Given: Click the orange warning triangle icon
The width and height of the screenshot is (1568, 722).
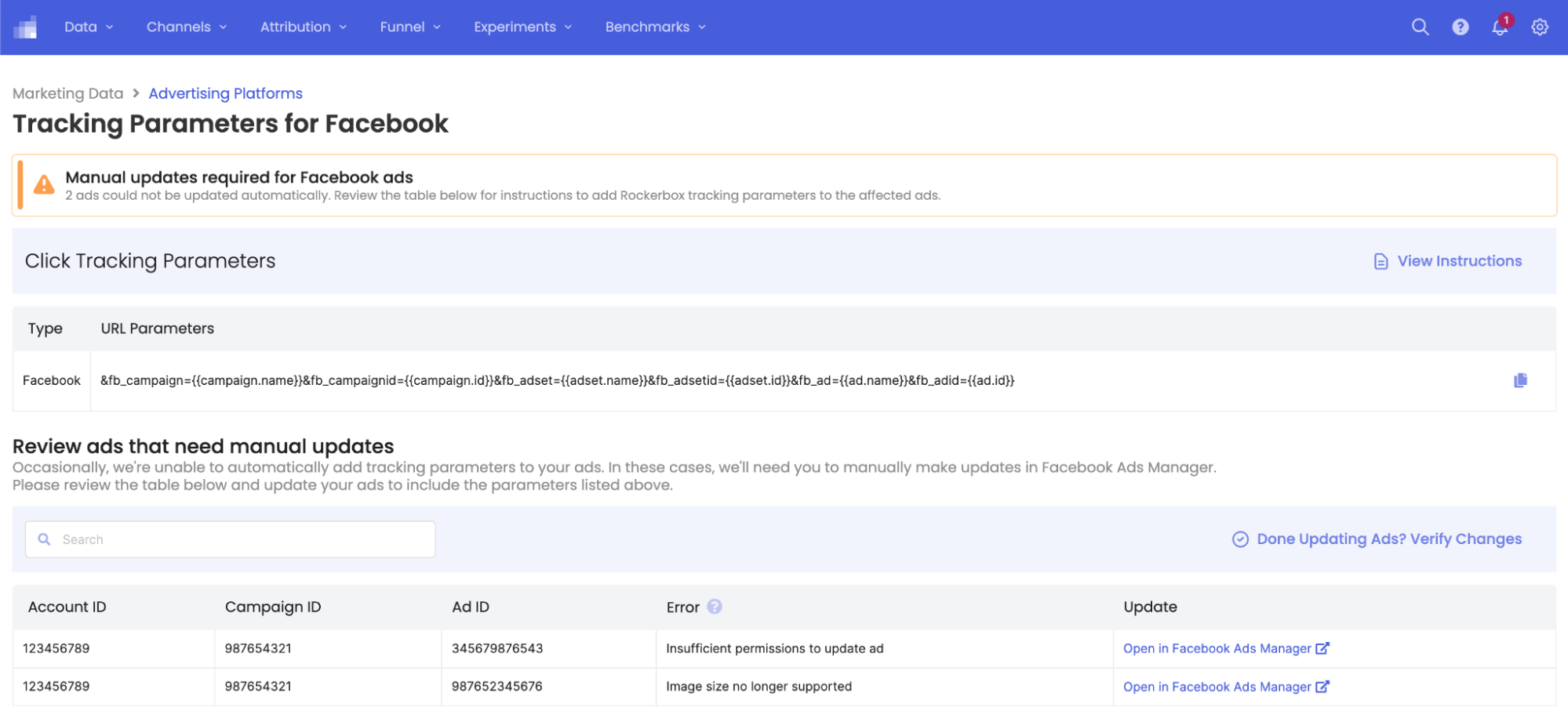Looking at the screenshot, I should point(44,185).
